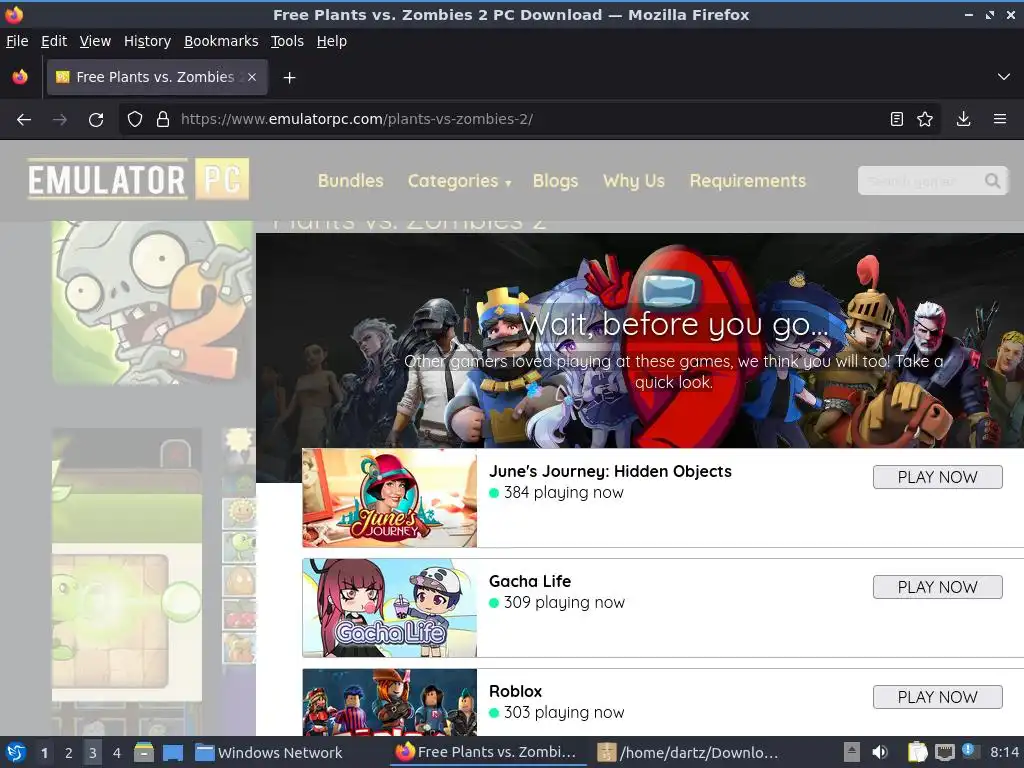Open the Firefox downloads panel
1024x768 pixels.
[x=963, y=119]
